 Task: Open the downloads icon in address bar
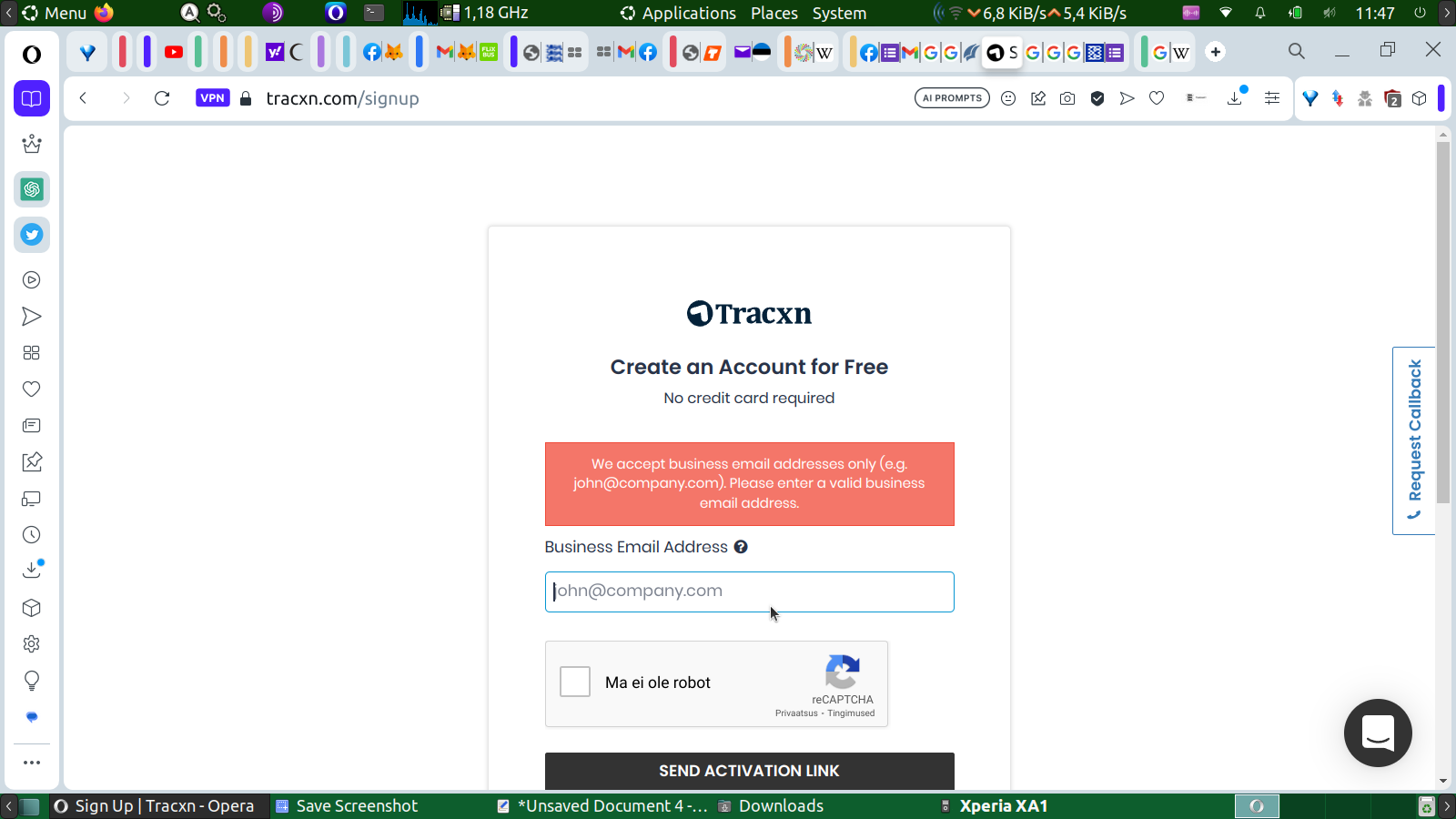click(x=1236, y=97)
